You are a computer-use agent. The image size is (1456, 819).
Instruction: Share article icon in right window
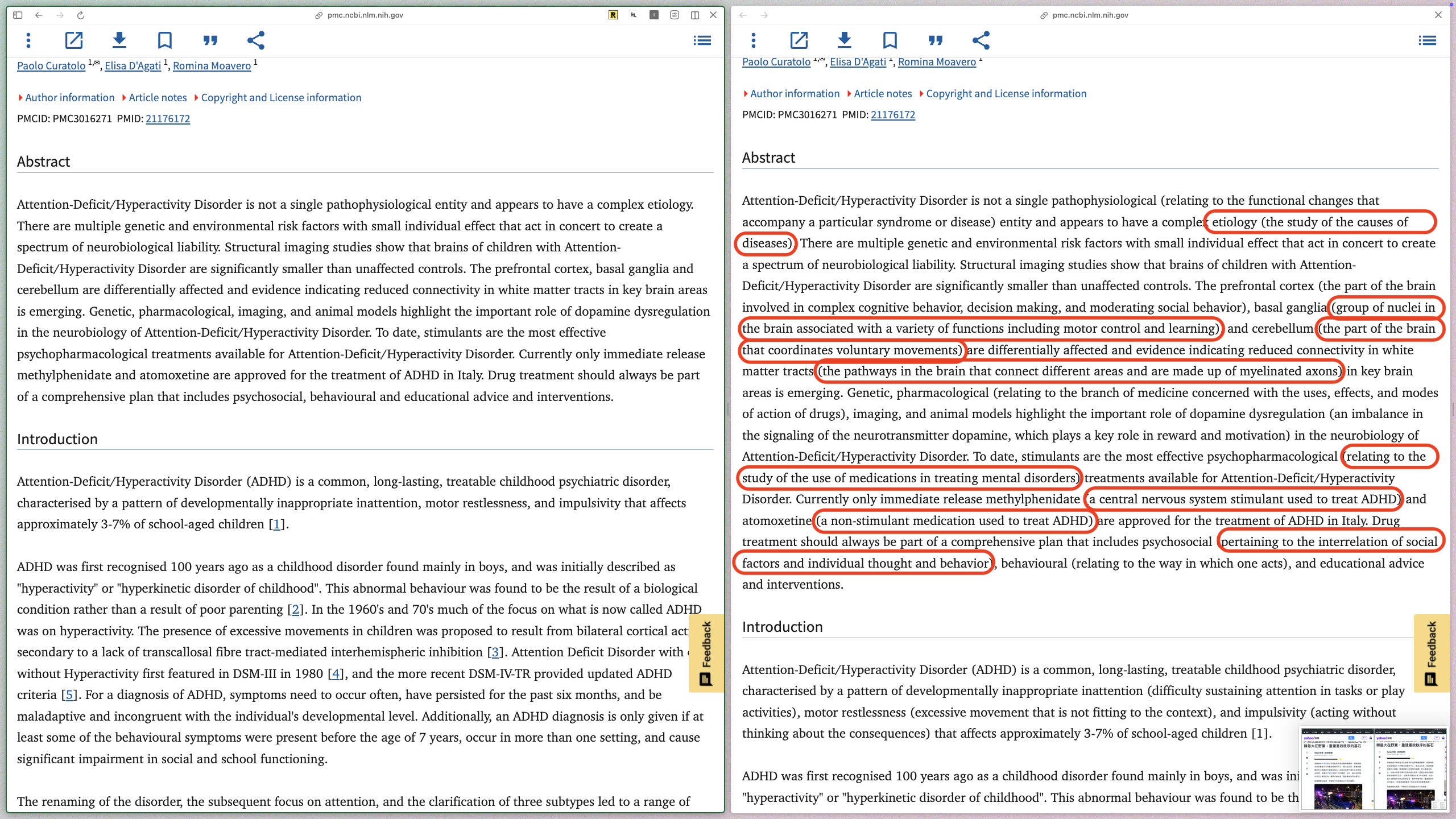point(981,40)
